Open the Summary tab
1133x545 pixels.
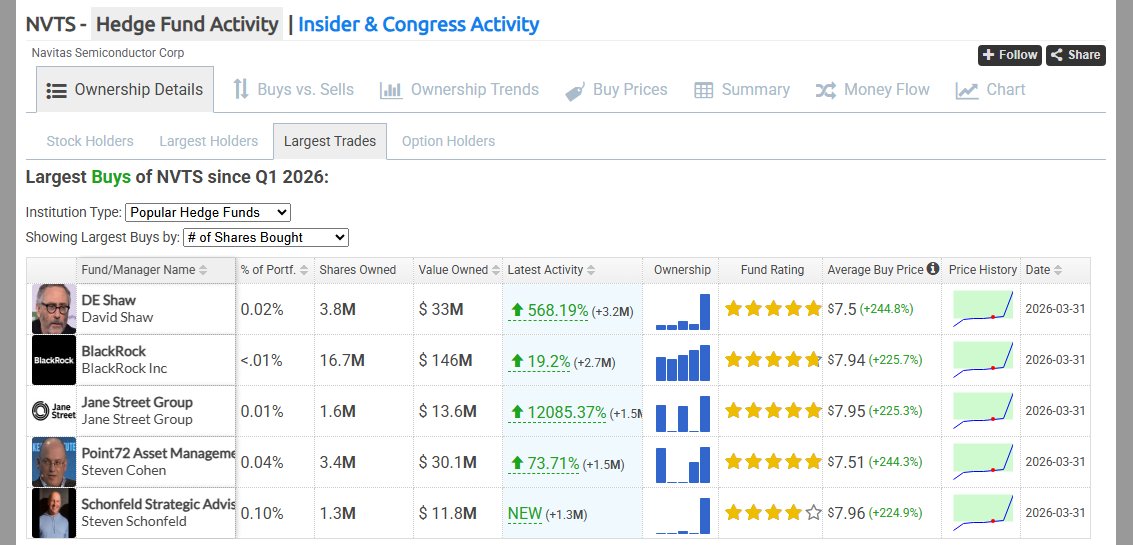click(742, 90)
